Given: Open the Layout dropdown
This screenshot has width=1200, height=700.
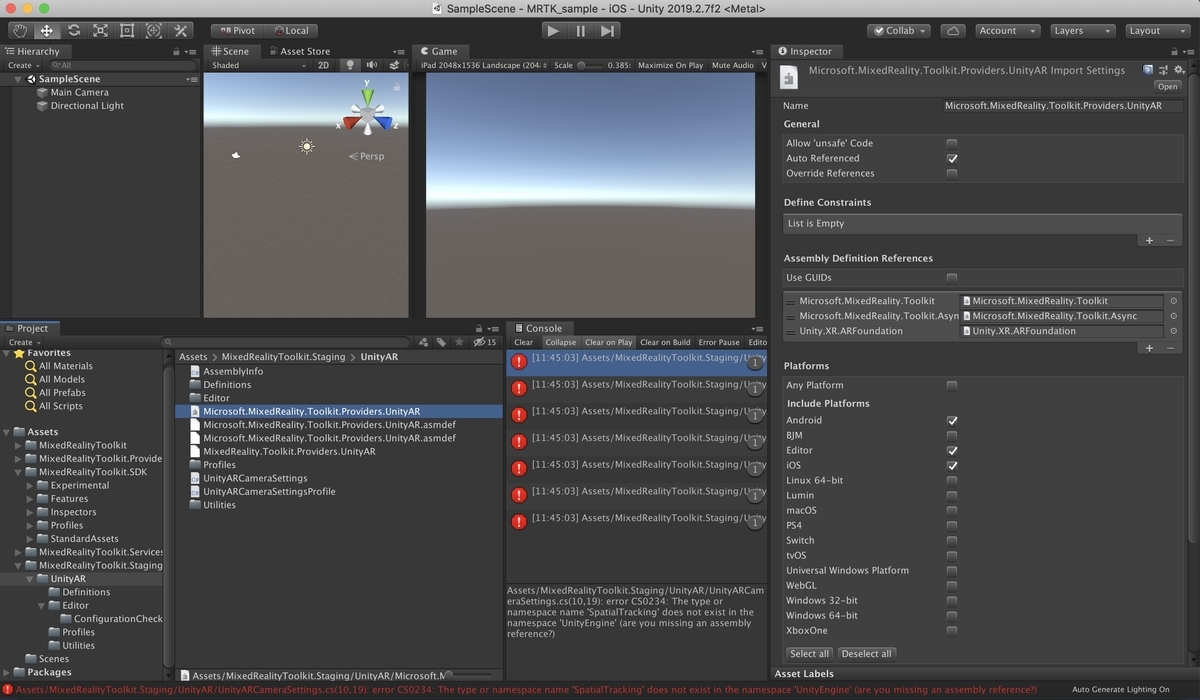Looking at the screenshot, I should click(x=1158, y=31).
